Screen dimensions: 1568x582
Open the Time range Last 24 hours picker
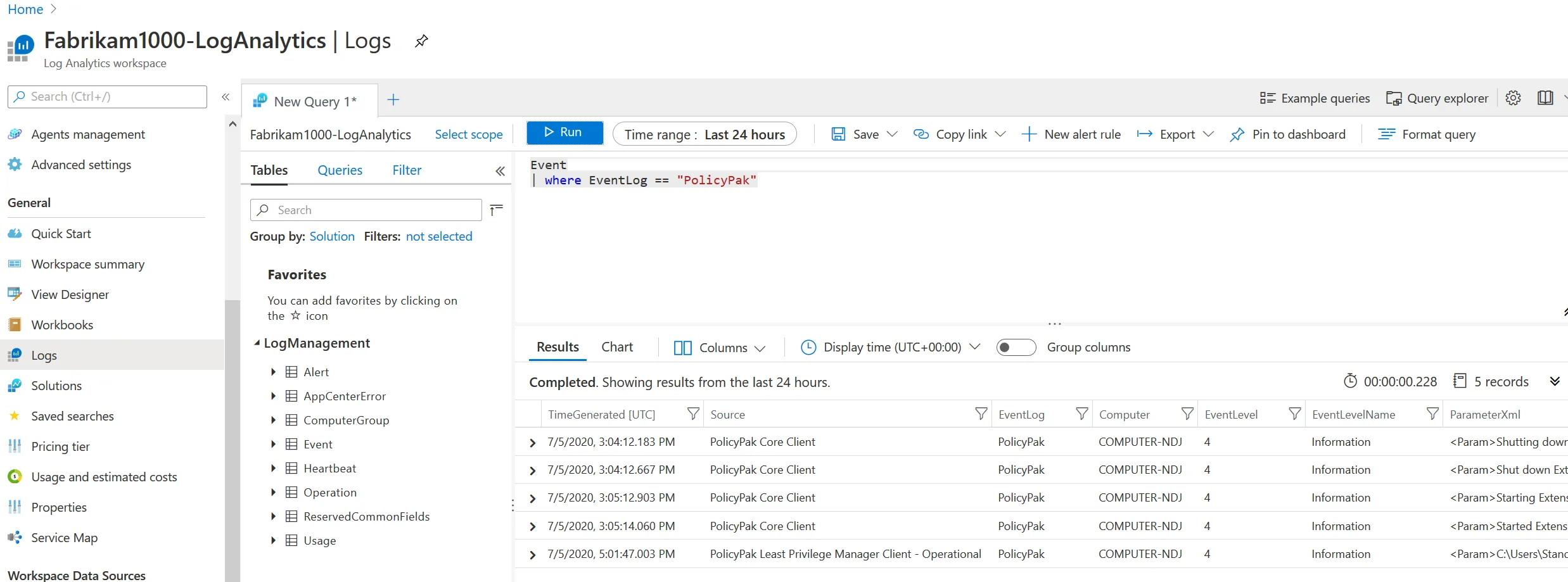click(704, 134)
